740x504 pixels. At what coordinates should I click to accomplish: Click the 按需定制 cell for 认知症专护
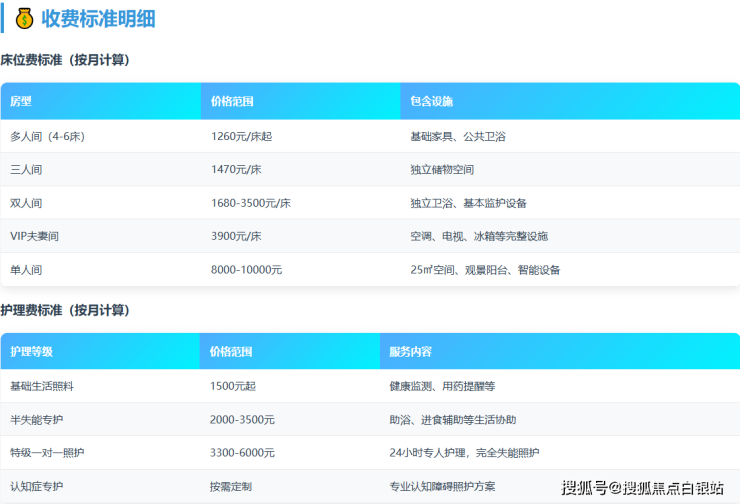coord(230,487)
